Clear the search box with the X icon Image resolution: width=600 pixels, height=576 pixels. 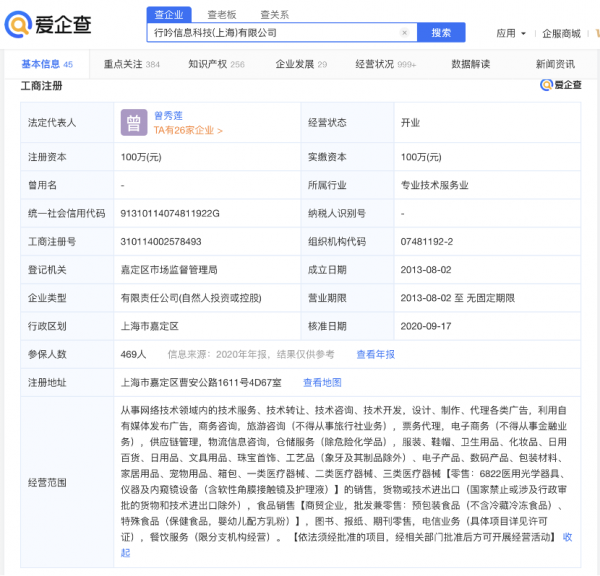point(404,33)
